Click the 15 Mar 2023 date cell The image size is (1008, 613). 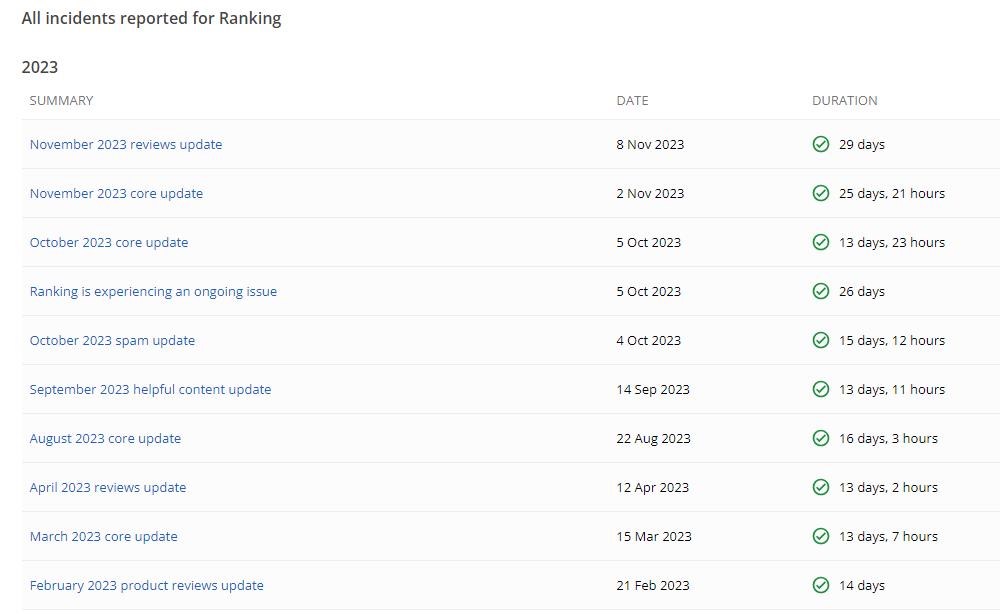tap(654, 537)
